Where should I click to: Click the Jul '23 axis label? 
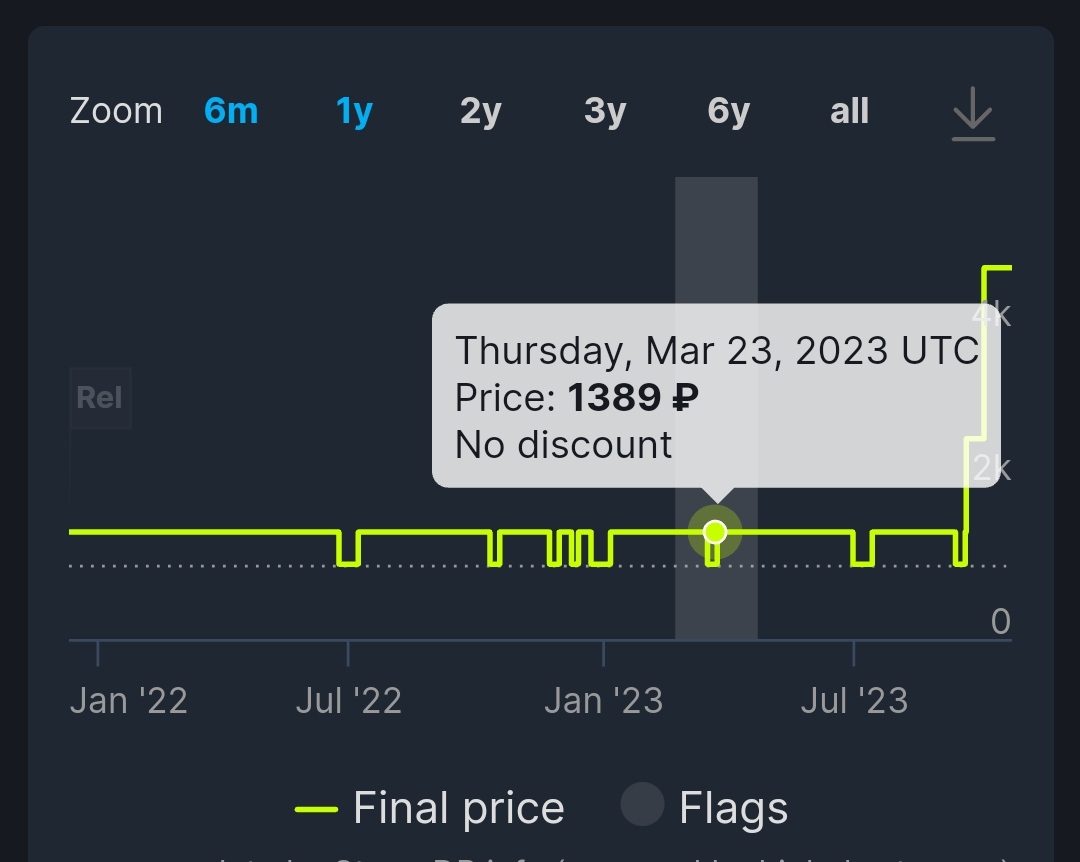[854, 701]
